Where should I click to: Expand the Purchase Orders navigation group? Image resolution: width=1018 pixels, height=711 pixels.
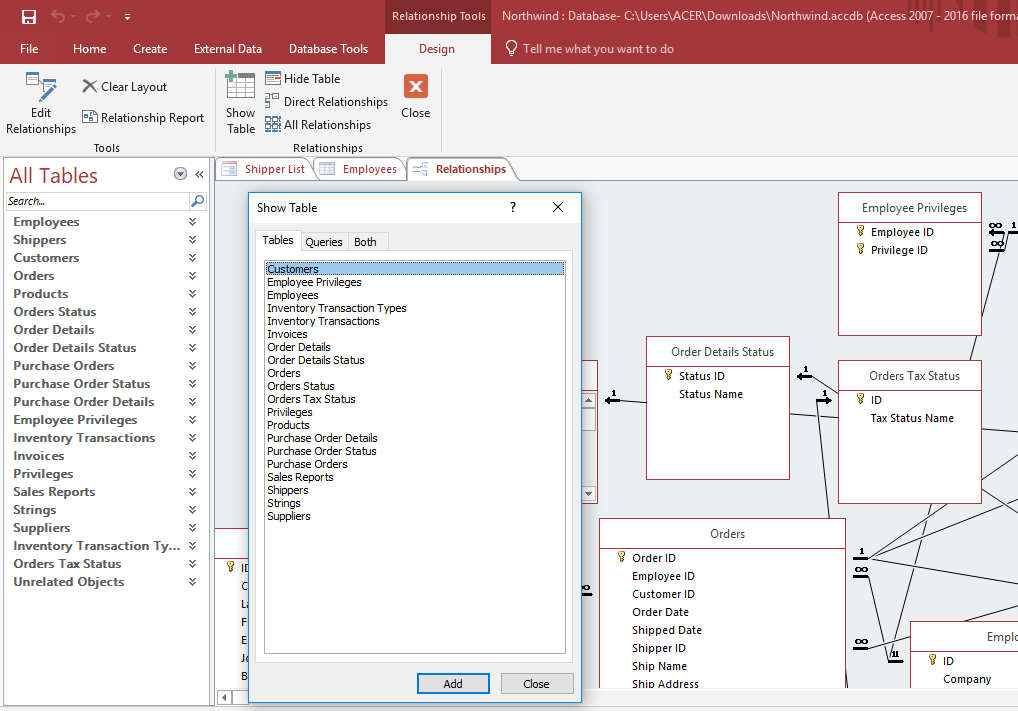[x=192, y=366]
